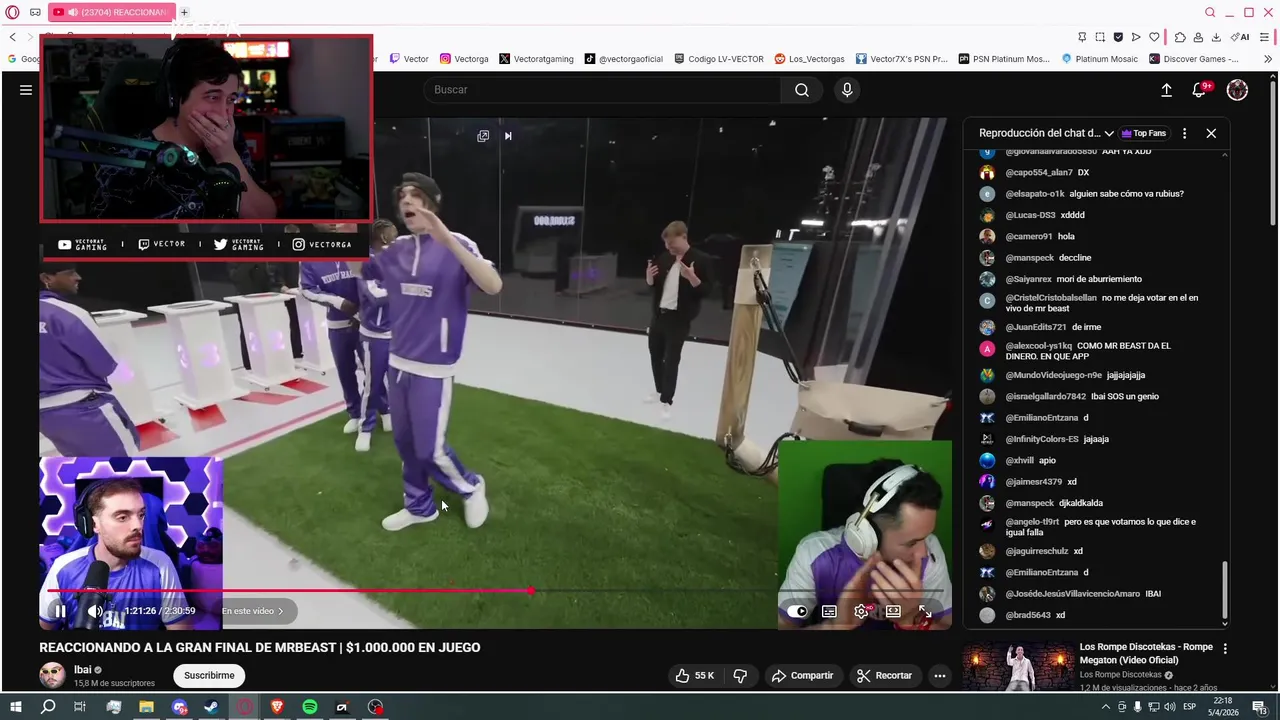Open Opera downloads panel
The image size is (1280, 720).
(x=1216, y=37)
